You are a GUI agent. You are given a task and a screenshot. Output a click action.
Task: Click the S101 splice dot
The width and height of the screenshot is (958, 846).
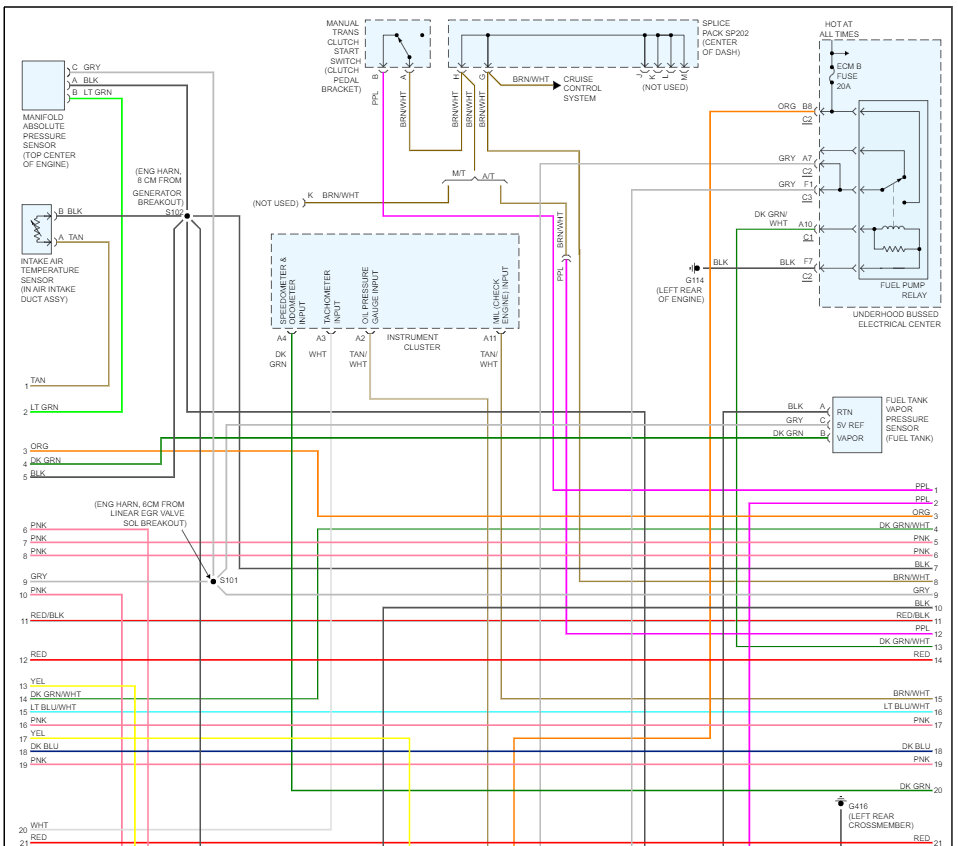point(213,581)
